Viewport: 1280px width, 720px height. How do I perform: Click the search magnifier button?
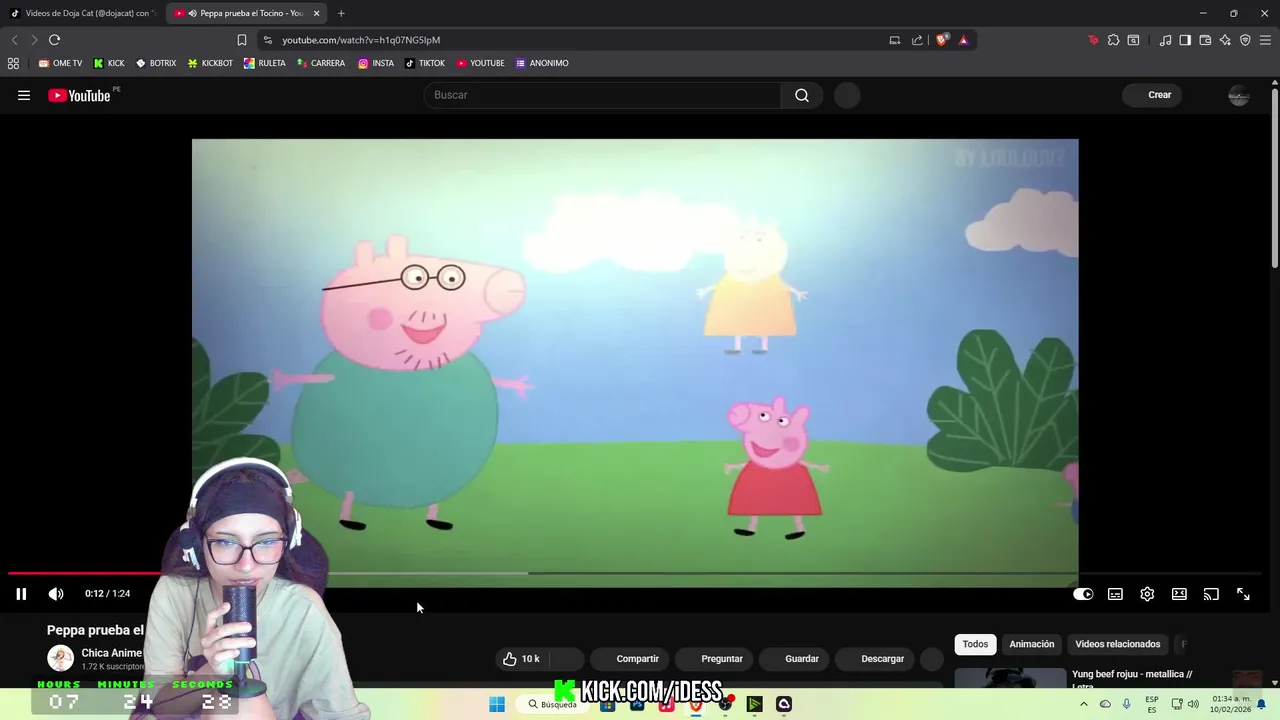coord(802,95)
